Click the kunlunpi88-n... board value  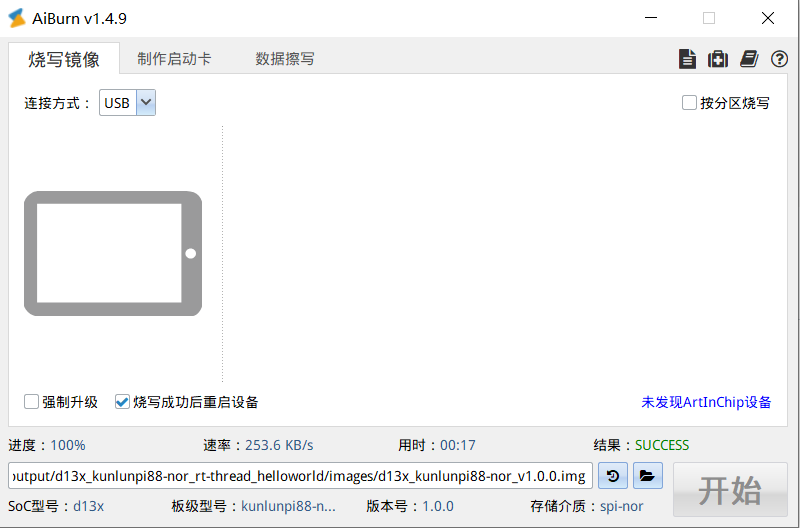(x=288, y=506)
